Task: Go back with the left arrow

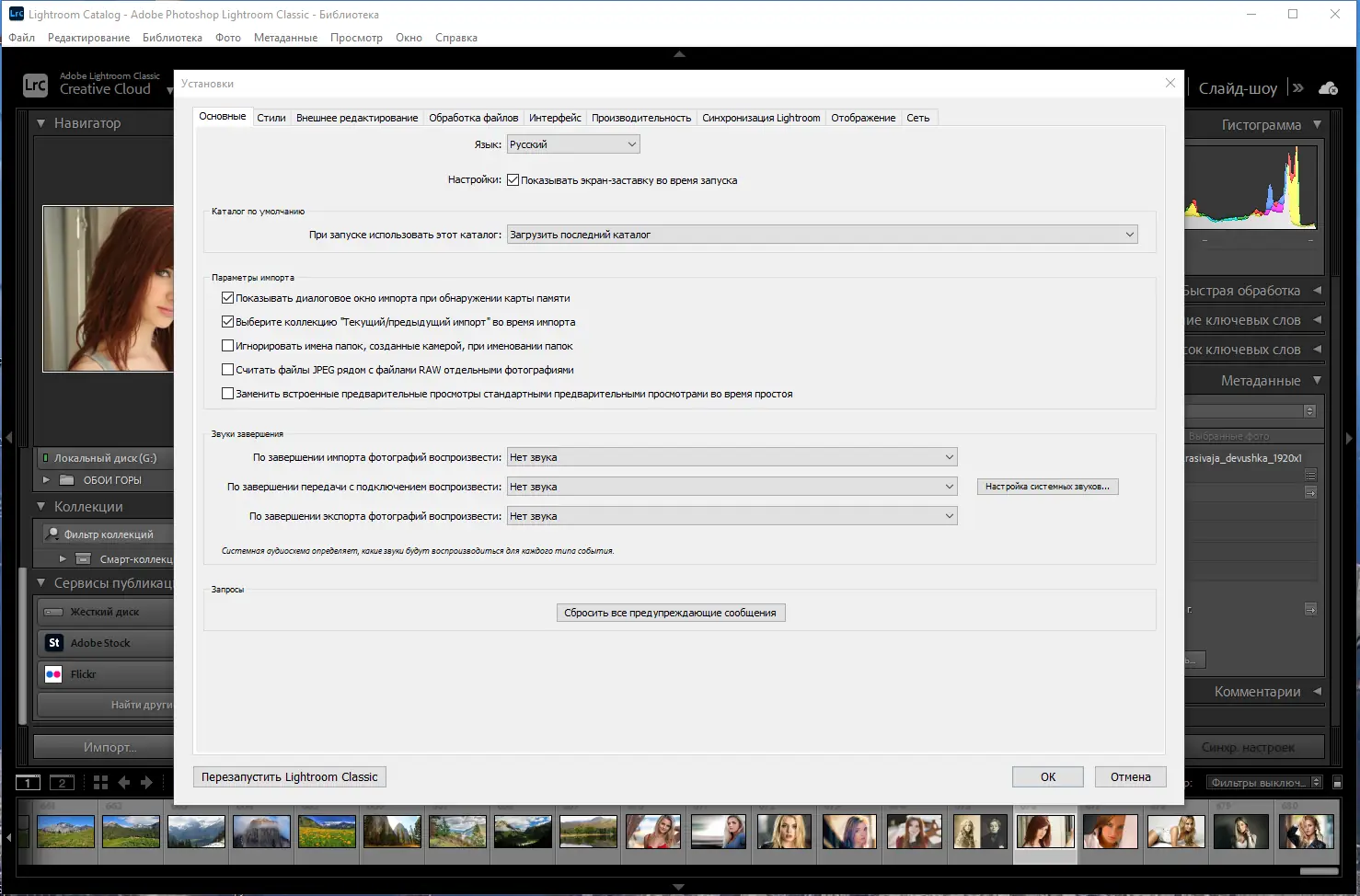Action: pyautogui.click(x=124, y=783)
